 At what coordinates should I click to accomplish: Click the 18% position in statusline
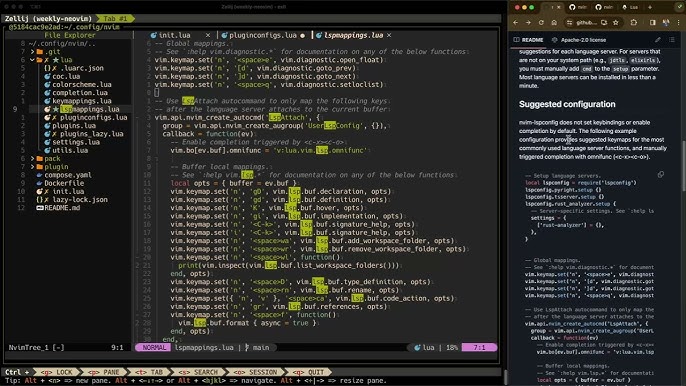pos(452,347)
